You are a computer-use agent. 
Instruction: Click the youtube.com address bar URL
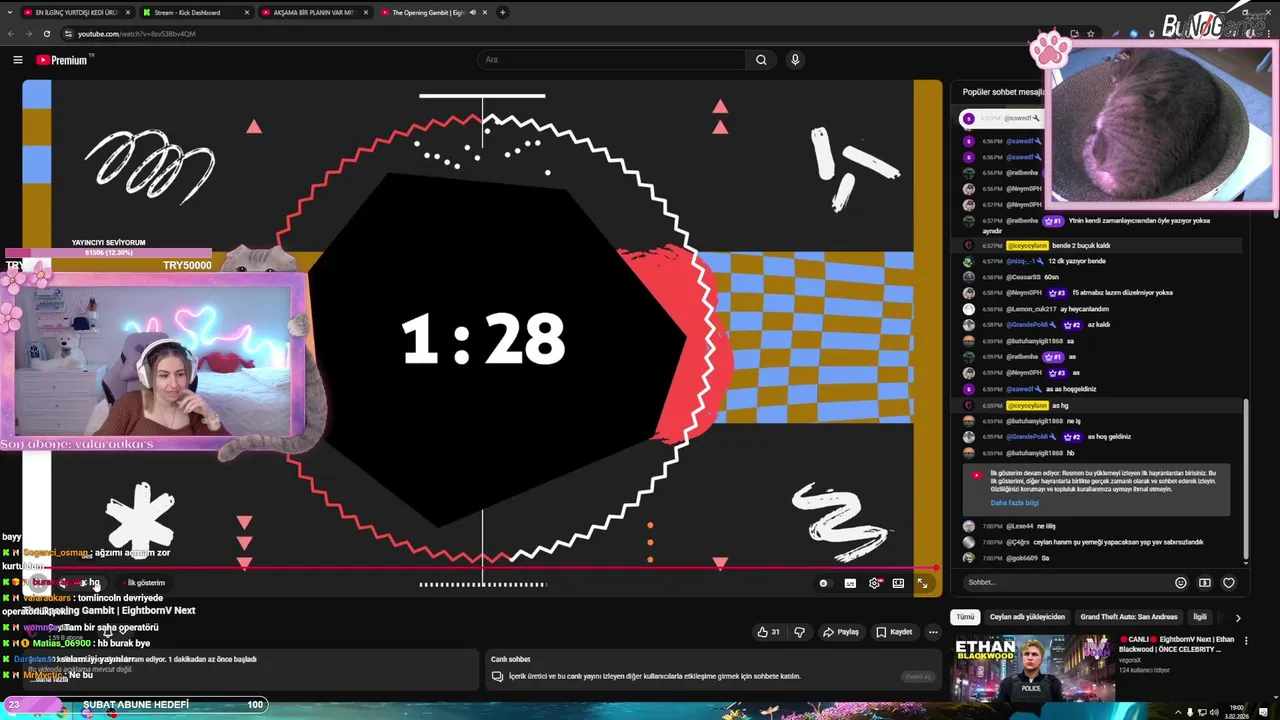[136, 34]
